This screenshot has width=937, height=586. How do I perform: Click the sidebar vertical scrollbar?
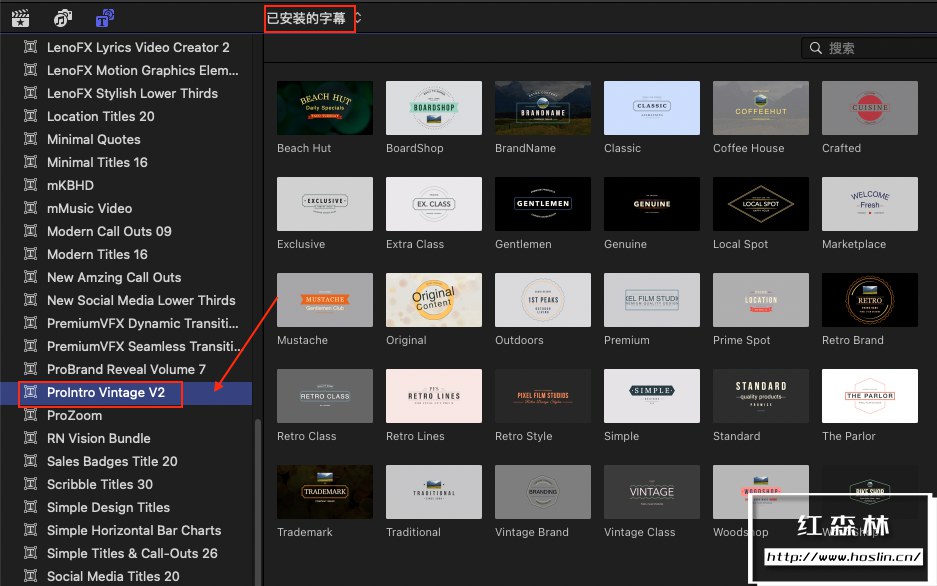258,502
